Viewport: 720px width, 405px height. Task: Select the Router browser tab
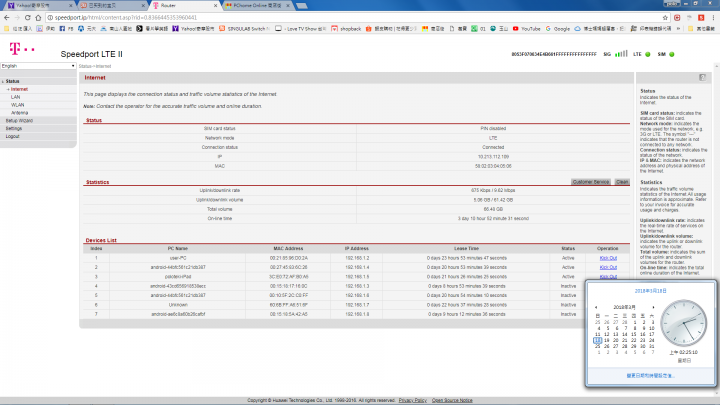183,6
